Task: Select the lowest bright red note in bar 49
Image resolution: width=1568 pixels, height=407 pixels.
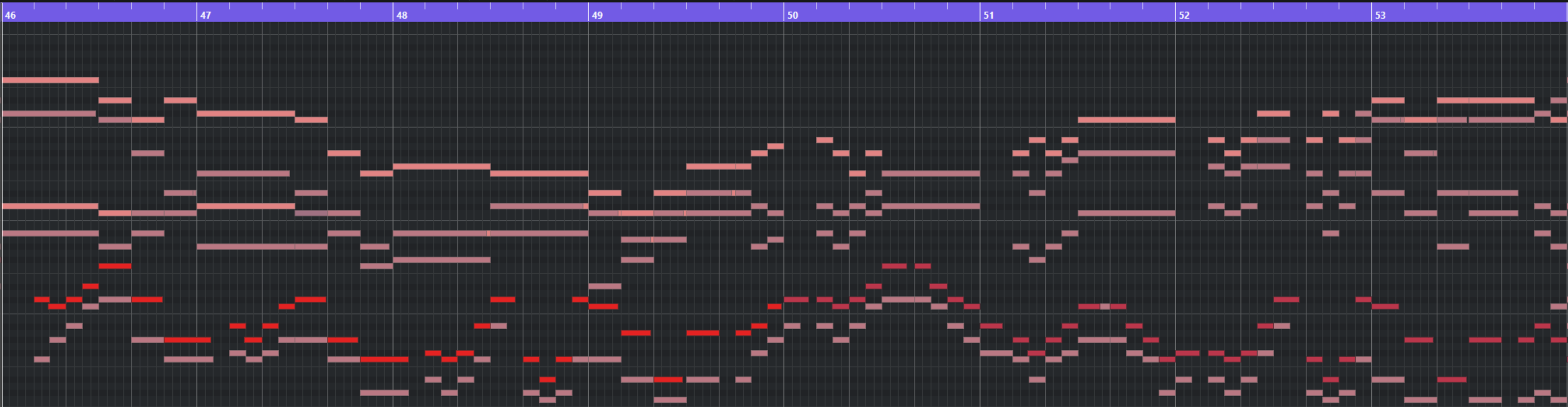Action: coord(669,380)
